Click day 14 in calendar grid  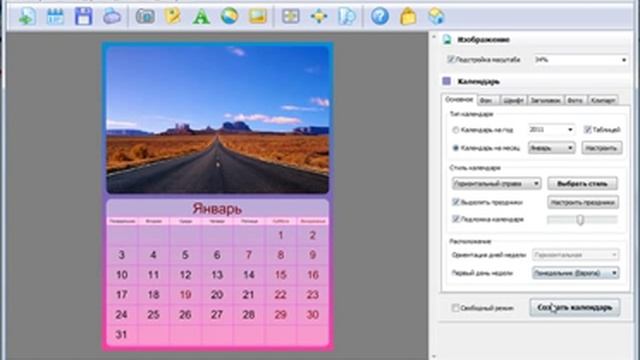[249, 275]
